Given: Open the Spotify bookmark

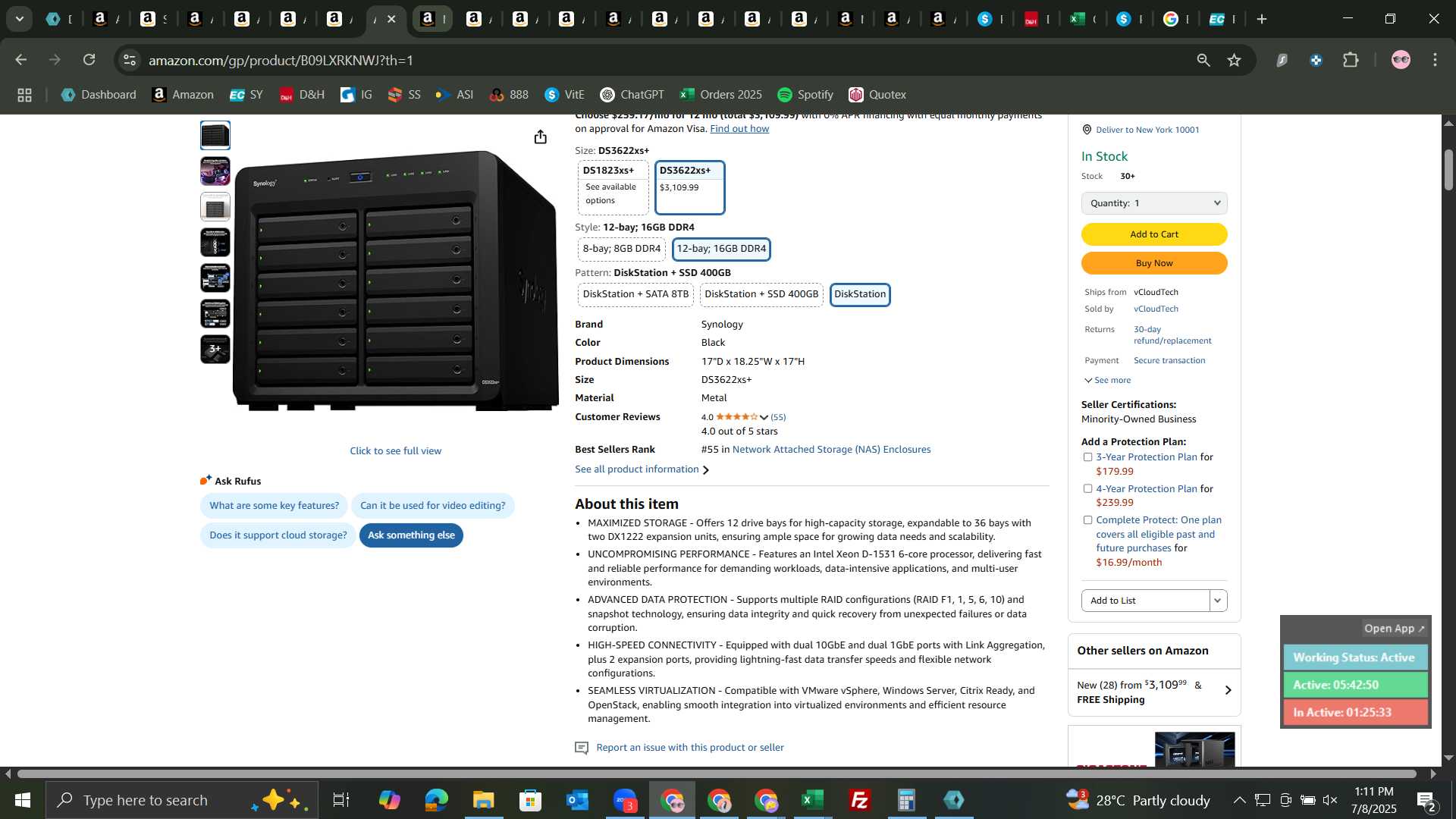Looking at the screenshot, I should pyautogui.click(x=805, y=95).
